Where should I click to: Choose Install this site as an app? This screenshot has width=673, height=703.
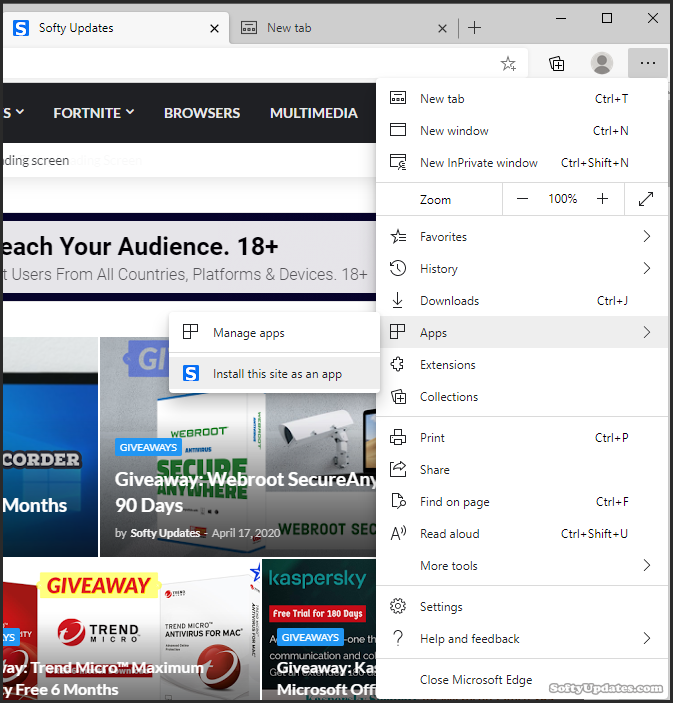pyautogui.click(x=274, y=373)
